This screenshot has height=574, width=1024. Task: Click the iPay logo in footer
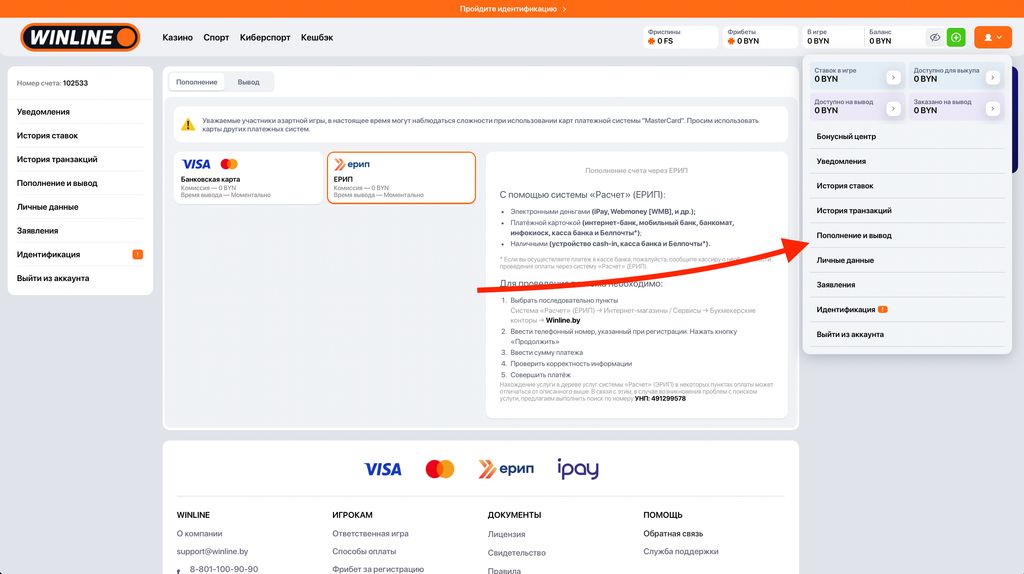(578, 469)
